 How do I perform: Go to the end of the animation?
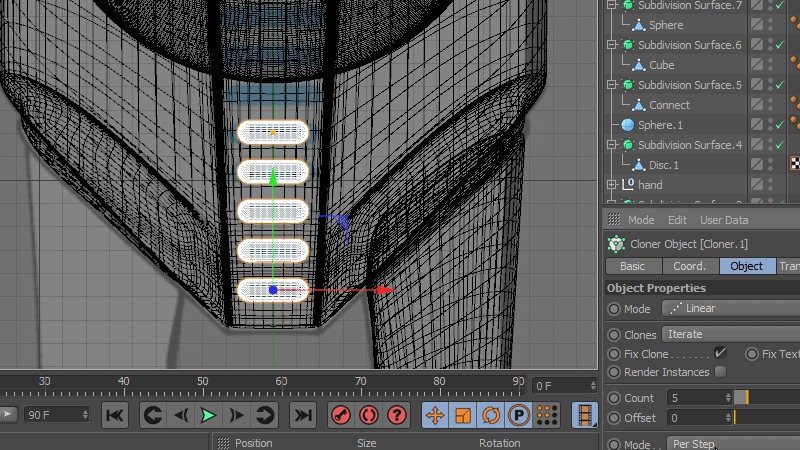[x=302, y=415]
